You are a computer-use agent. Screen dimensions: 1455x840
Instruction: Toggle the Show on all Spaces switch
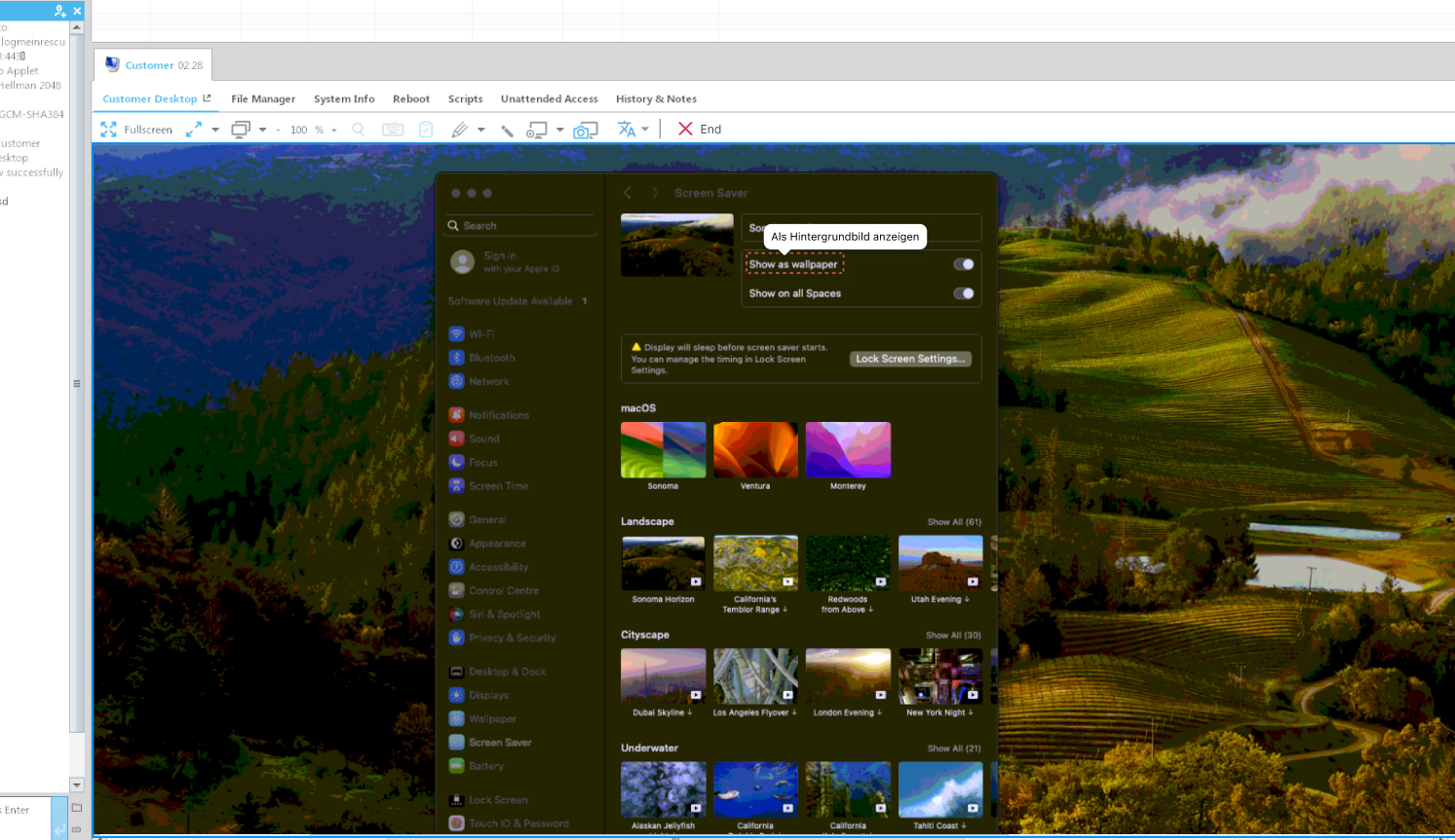click(x=963, y=293)
